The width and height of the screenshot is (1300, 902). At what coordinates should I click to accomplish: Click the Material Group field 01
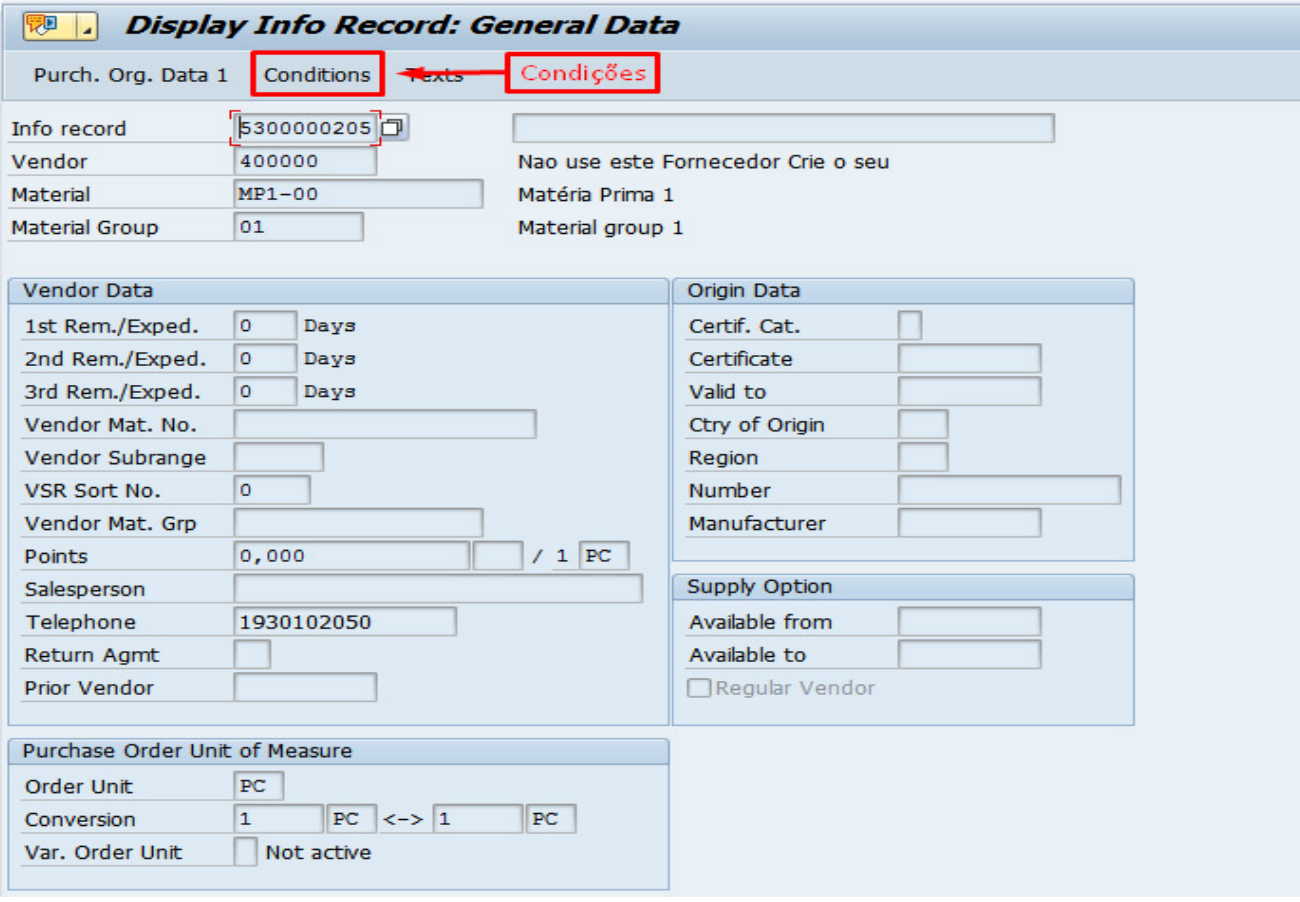point(298,227)
